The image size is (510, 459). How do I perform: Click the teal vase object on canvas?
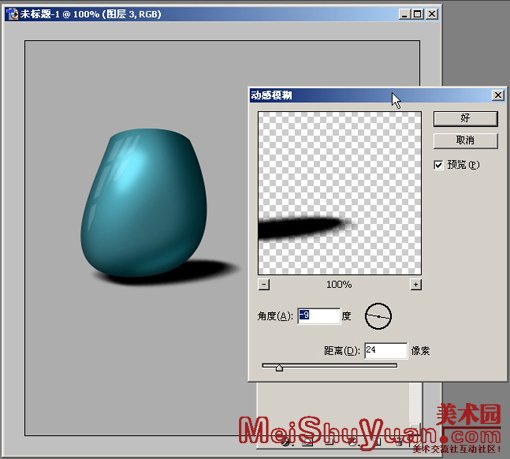[143, 203]
